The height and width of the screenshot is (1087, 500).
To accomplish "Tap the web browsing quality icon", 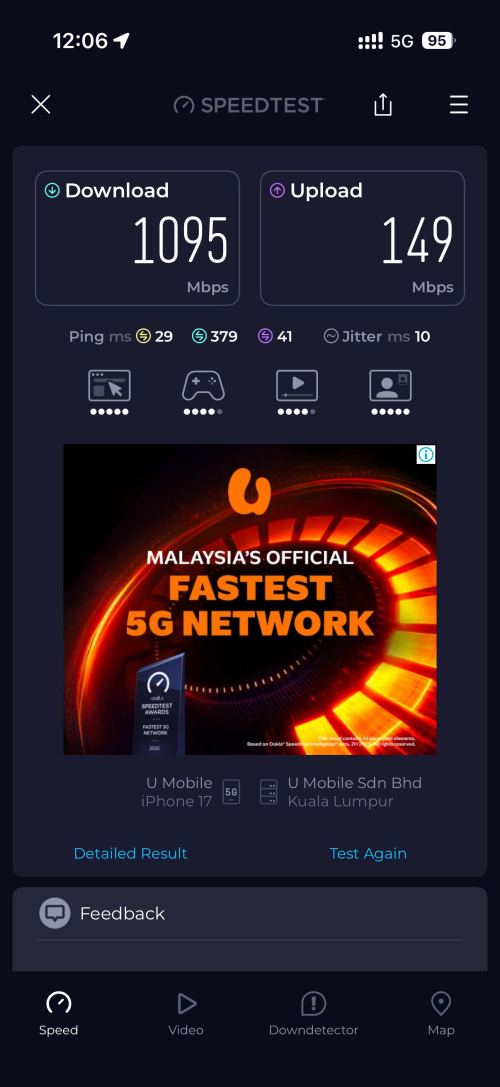I will point(109,386).
